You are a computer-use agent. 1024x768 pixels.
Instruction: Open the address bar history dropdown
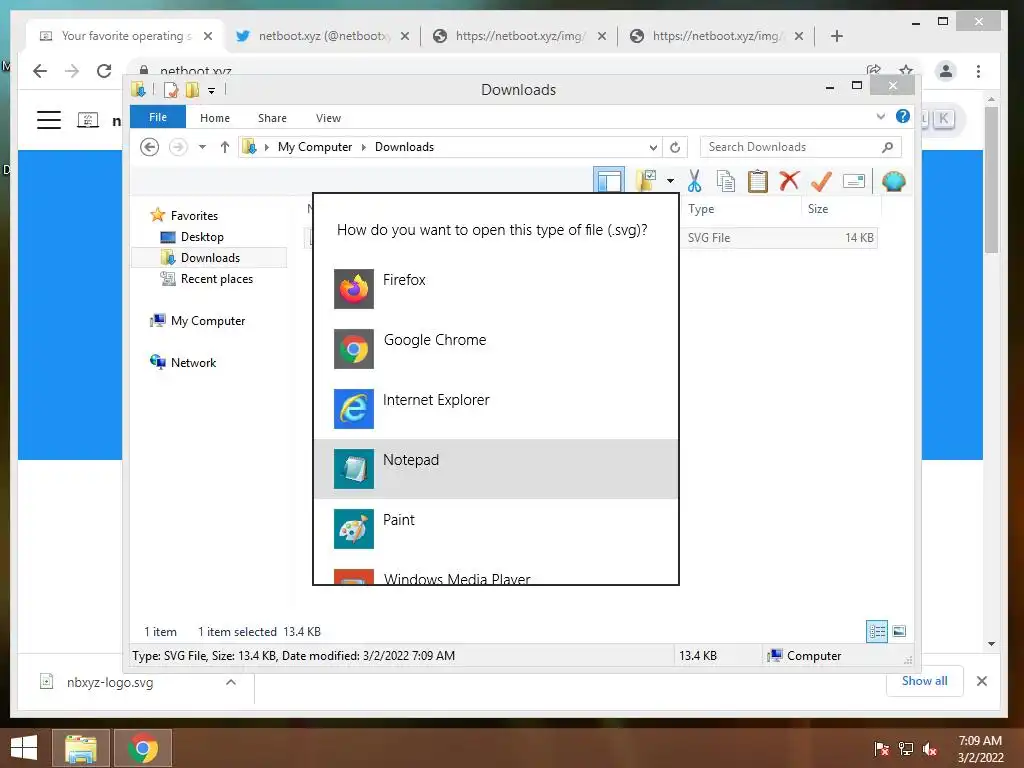click(x=653, y=147)
